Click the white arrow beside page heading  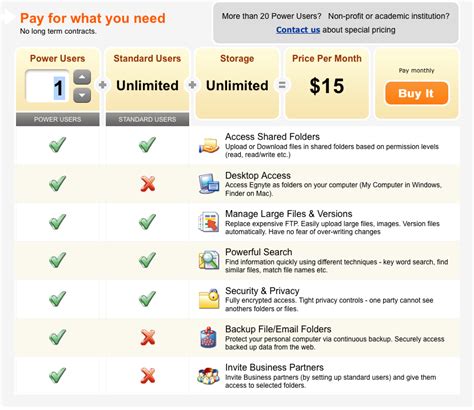(7, 17)
